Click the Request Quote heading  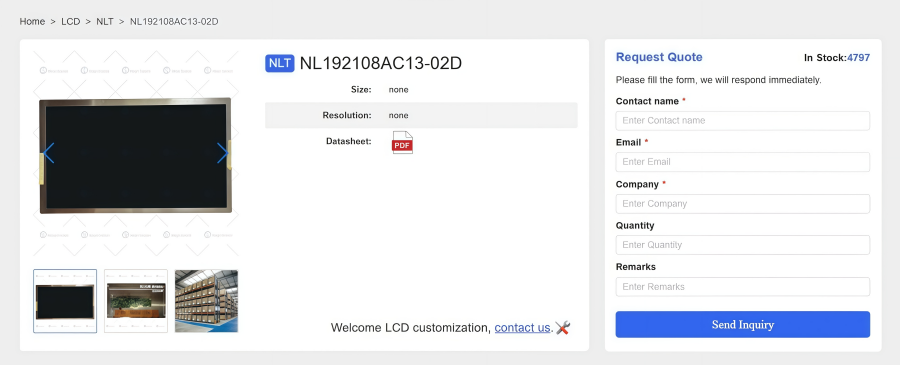pyautogui.click(x=659, y=57)
